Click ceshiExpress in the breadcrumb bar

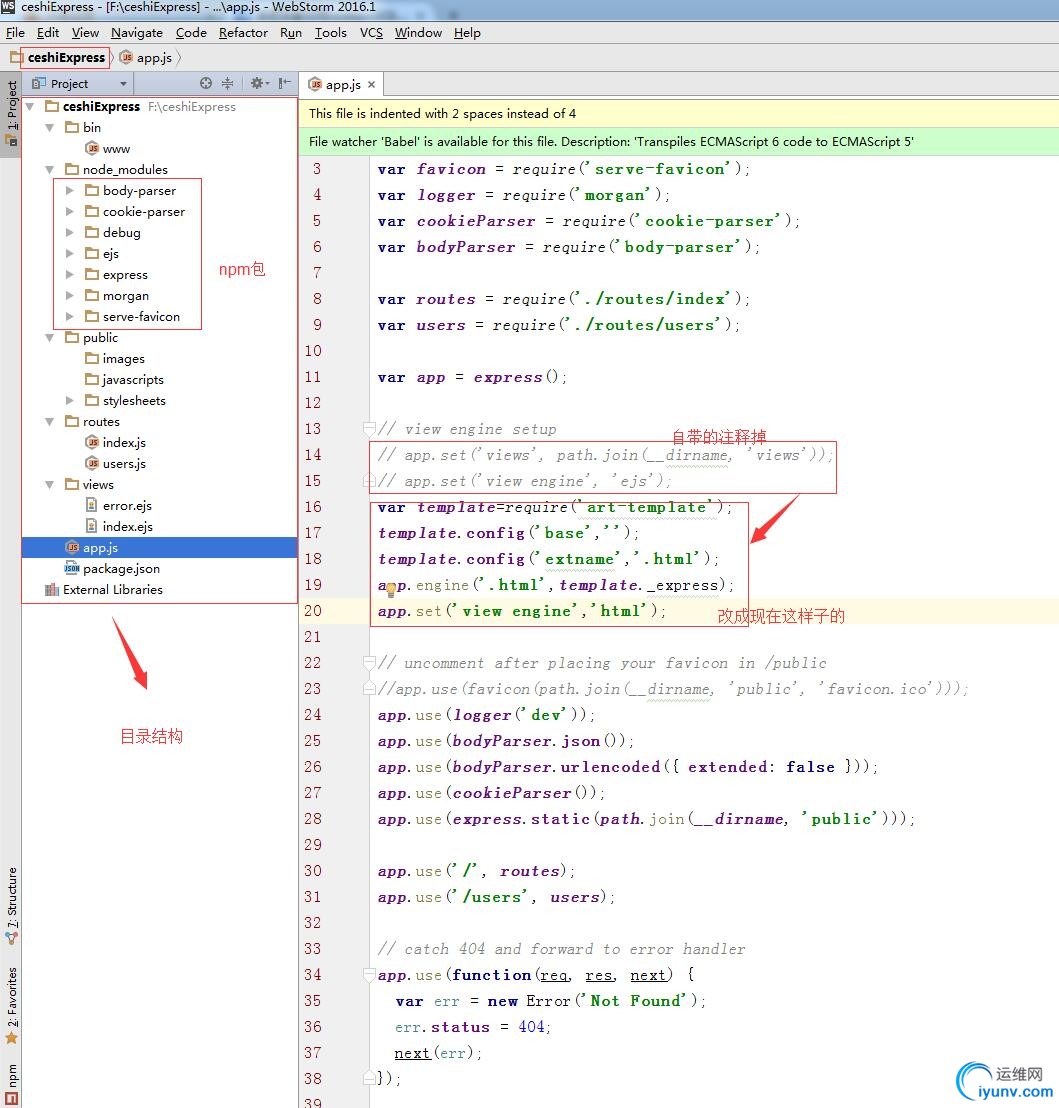point(66,57)
